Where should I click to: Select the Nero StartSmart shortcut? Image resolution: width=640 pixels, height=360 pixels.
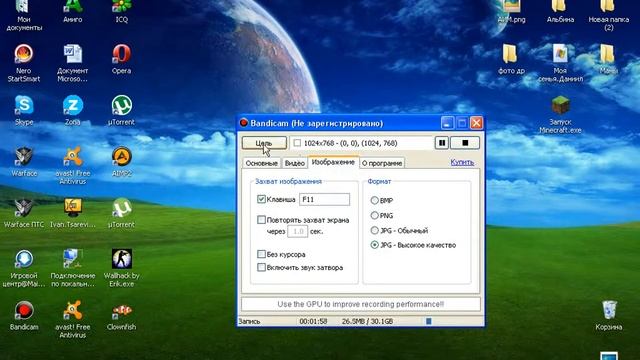pos(24,54)
